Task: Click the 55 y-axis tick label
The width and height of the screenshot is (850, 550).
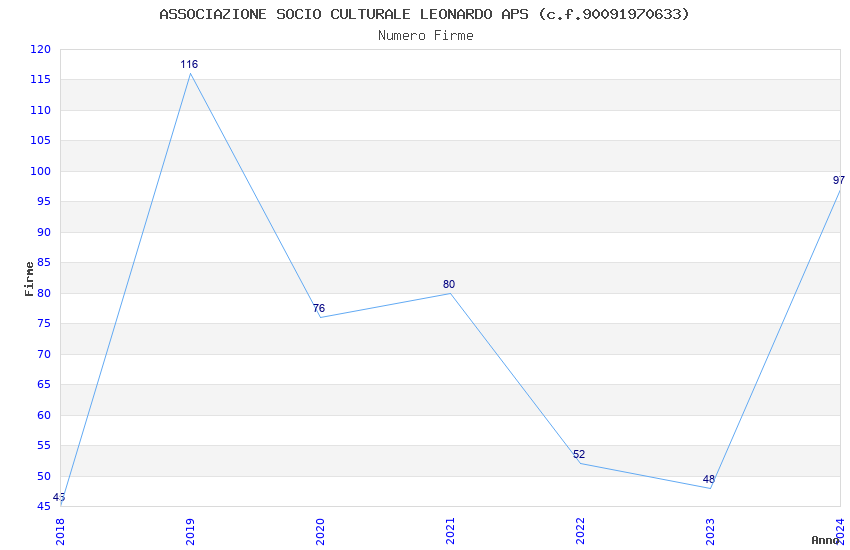Action: click(43, 446)
